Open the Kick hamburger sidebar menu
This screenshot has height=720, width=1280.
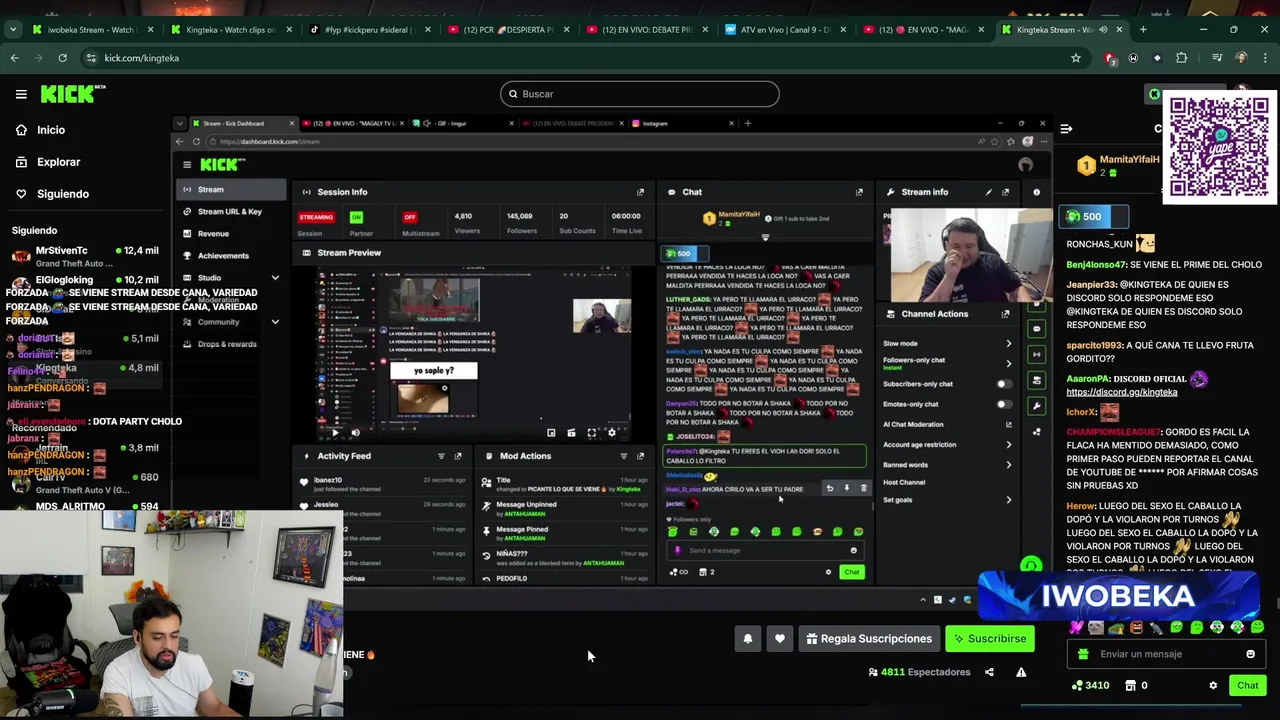[x=21, y=94]
